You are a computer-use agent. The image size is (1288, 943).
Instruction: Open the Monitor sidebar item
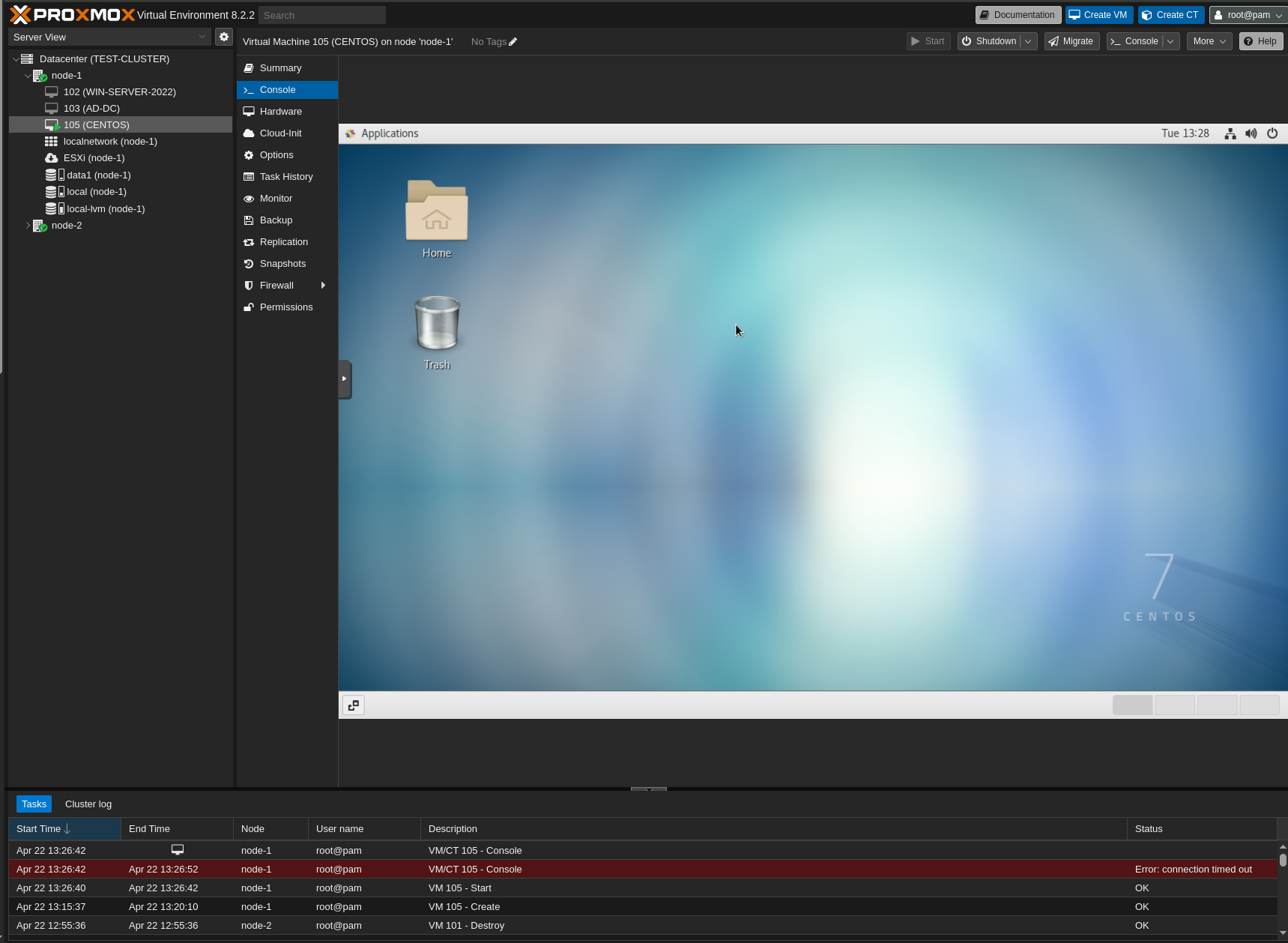coord(276,198)
